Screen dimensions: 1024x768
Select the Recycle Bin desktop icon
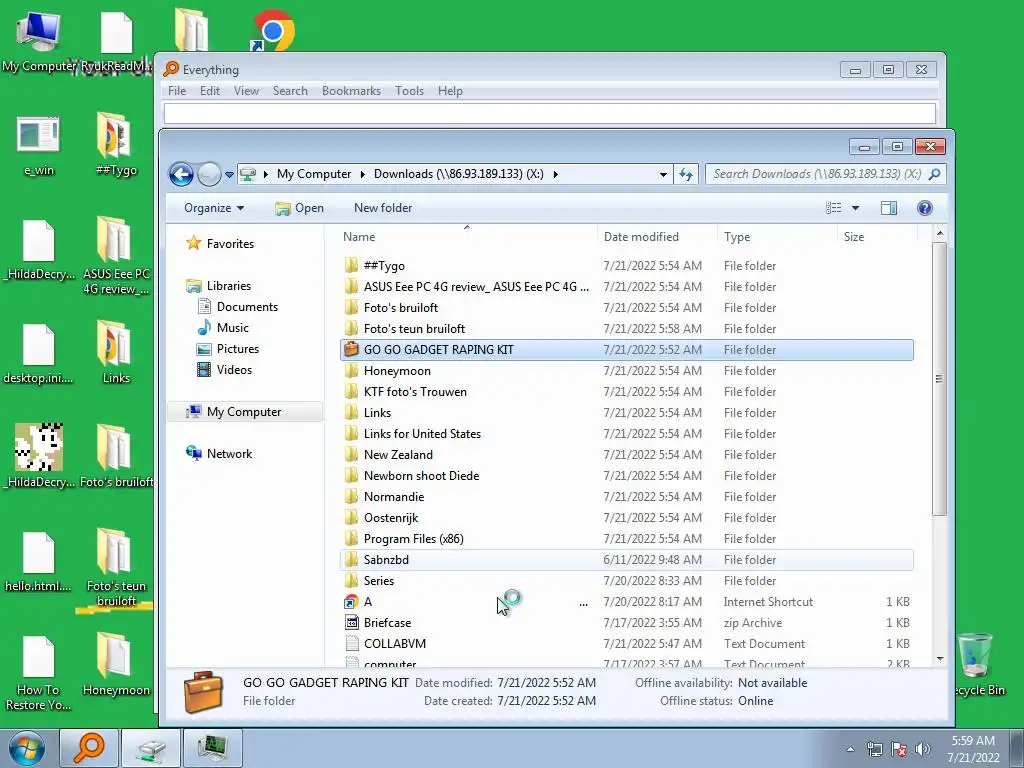(978, 665)
